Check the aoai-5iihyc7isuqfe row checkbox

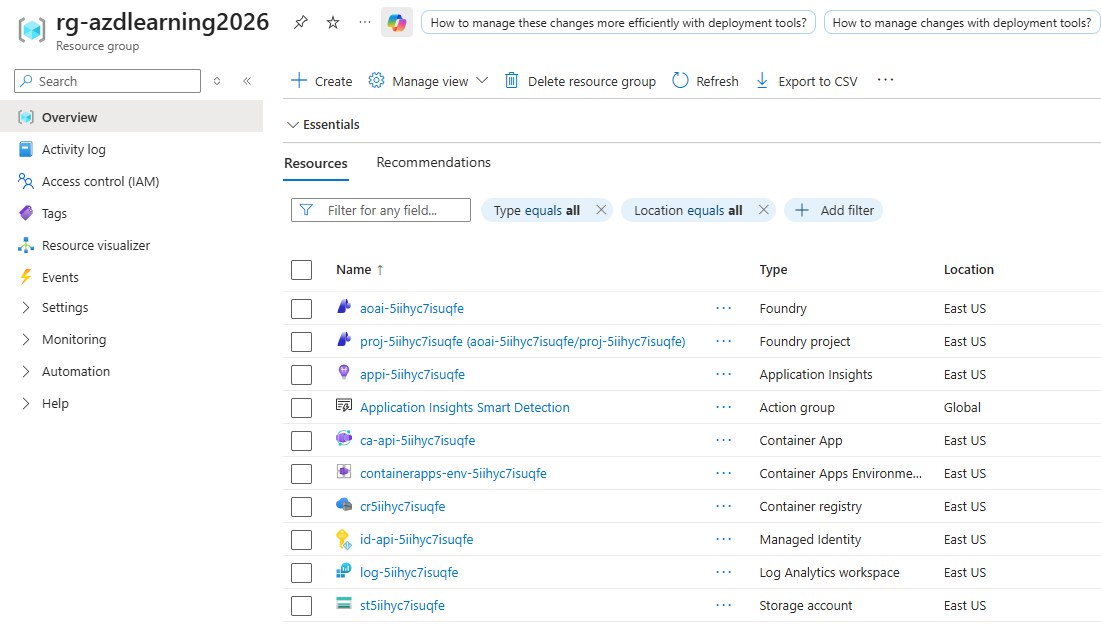click(x=301, y=309)
